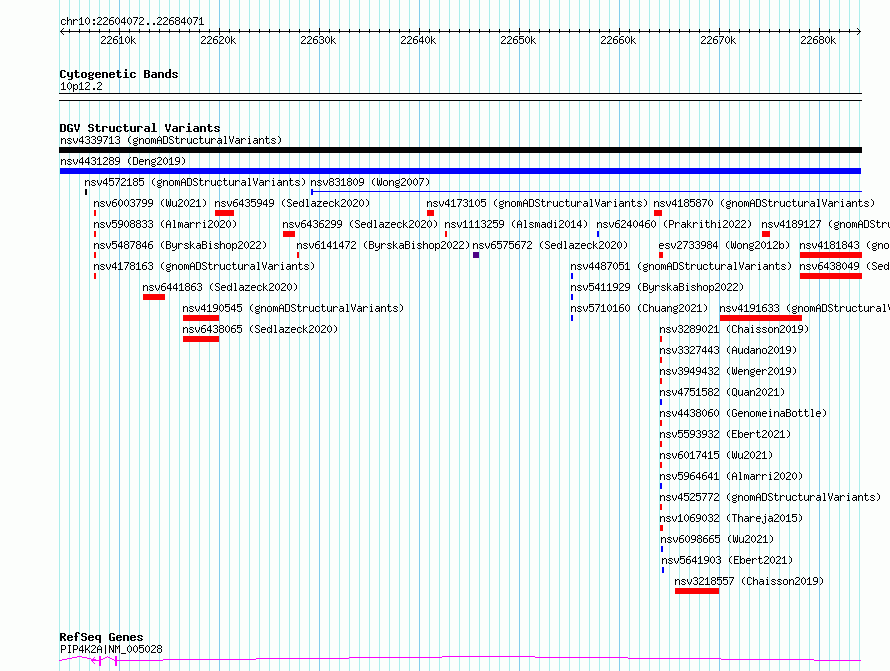The width and height of the screenshot is (890, 671).
Task: Open nsv4431289 (Deng2019) label
Action: tap(123, 161)
